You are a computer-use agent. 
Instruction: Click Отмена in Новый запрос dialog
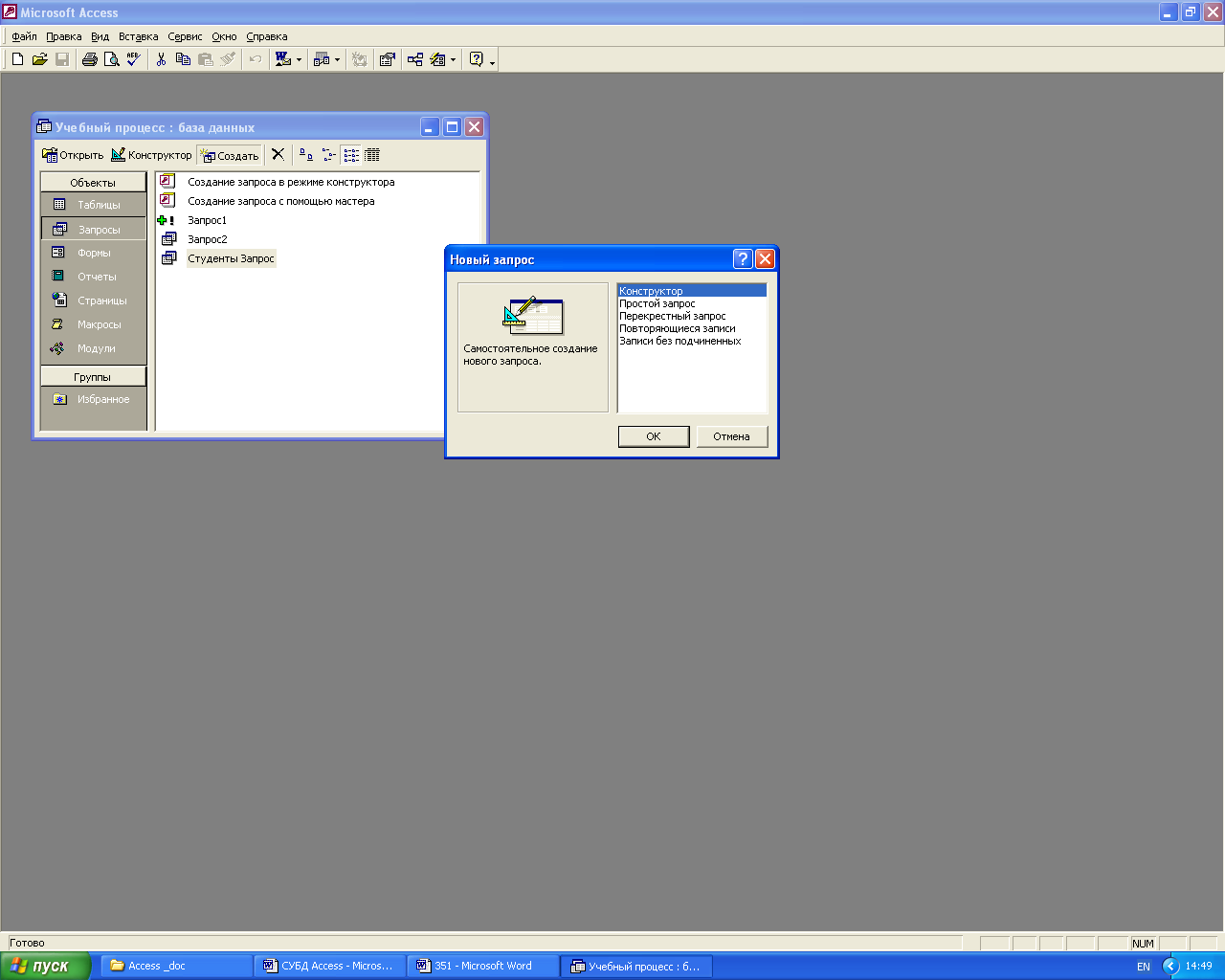731,436
